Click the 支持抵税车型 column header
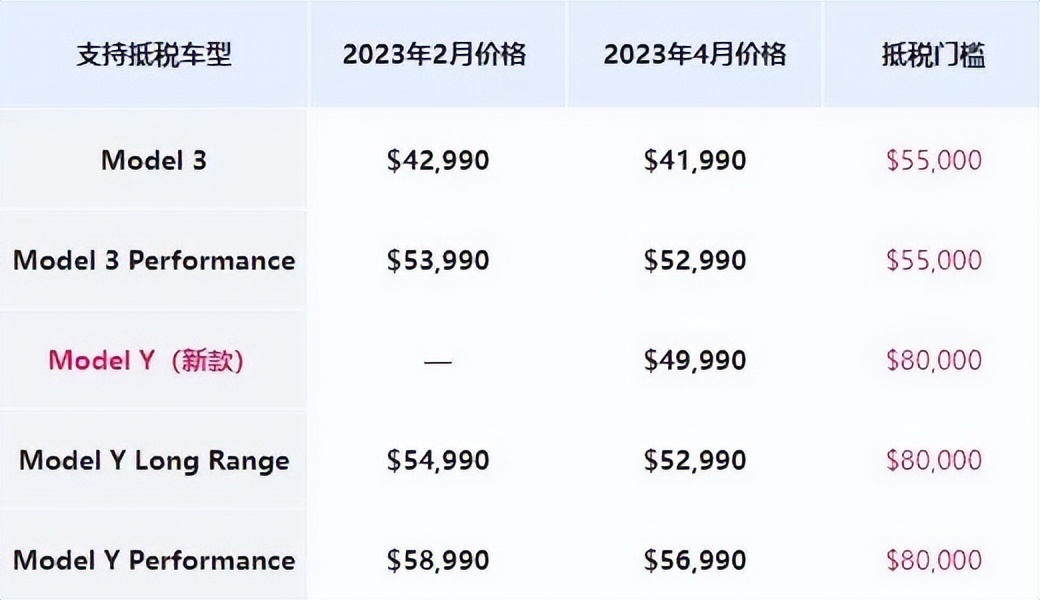 [154, 55]
